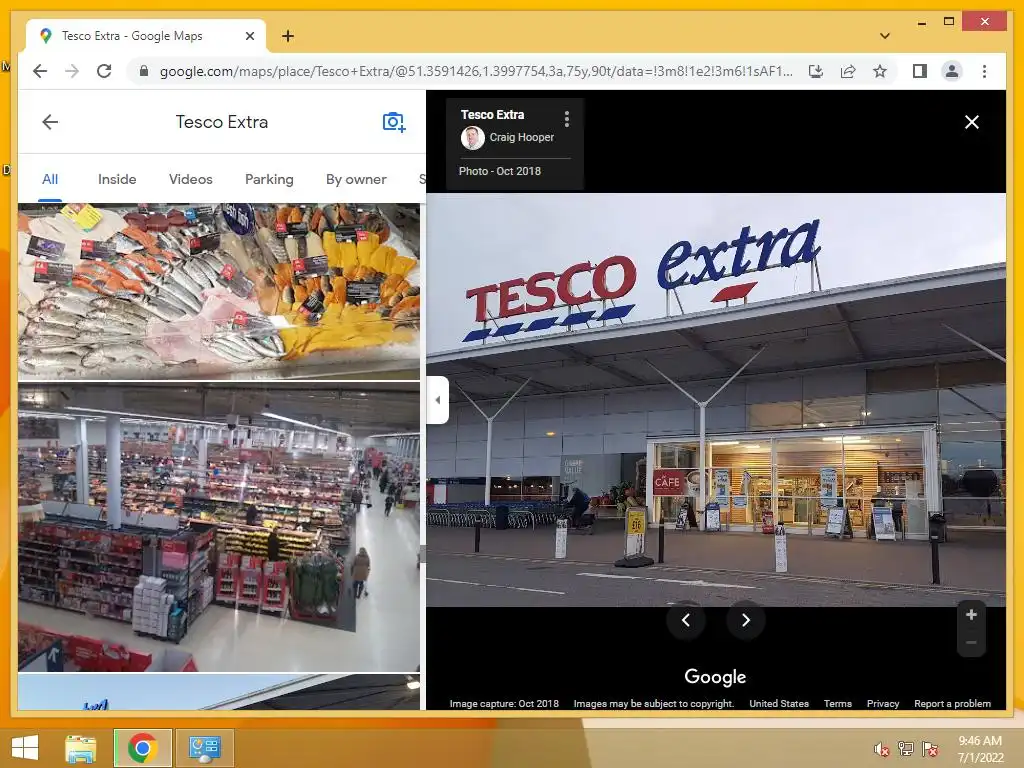
Task: Zoom in on the photo
Action: [x=971, y=615]
